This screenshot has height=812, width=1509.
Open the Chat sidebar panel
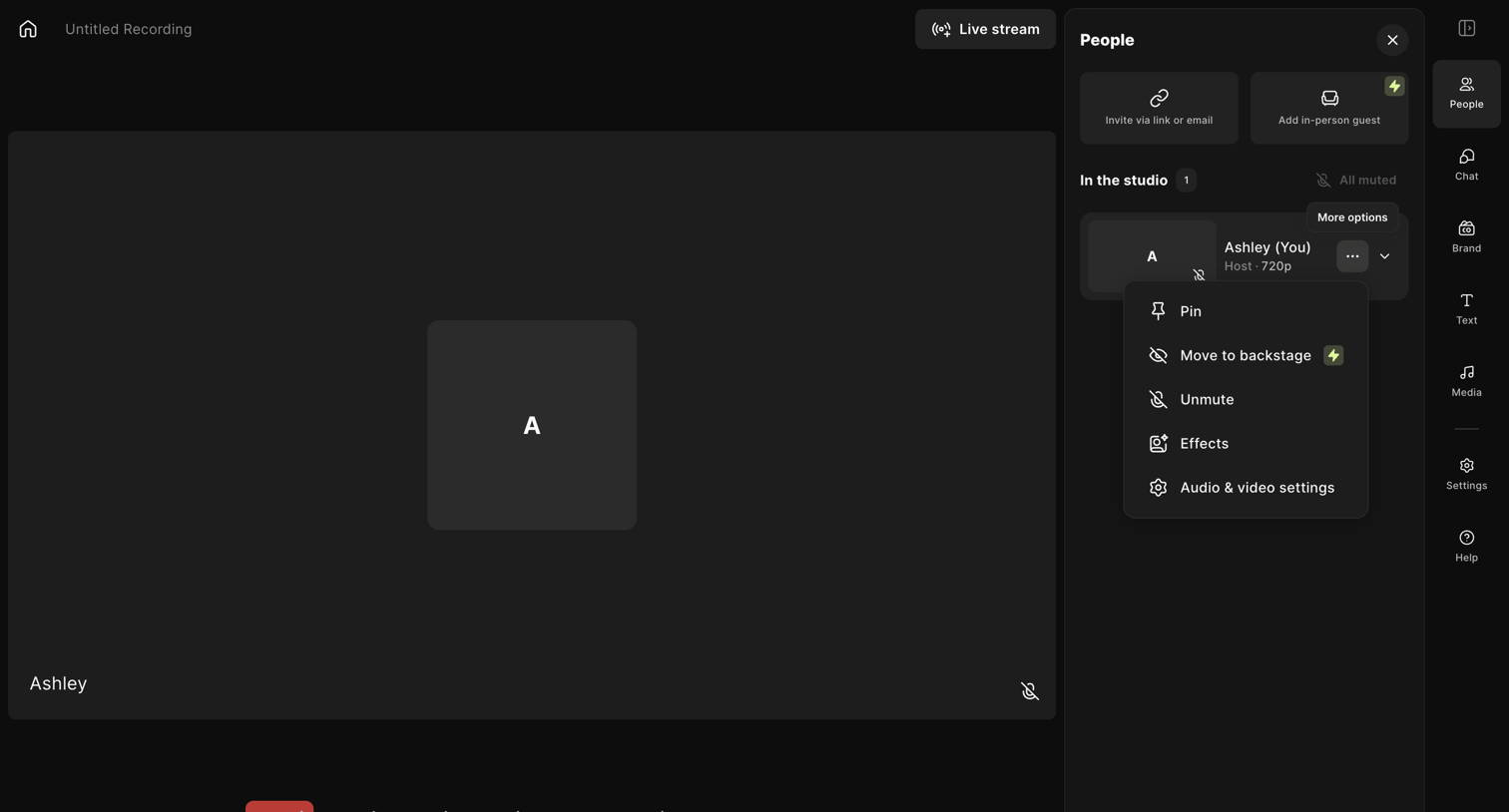click(1466, 166)
